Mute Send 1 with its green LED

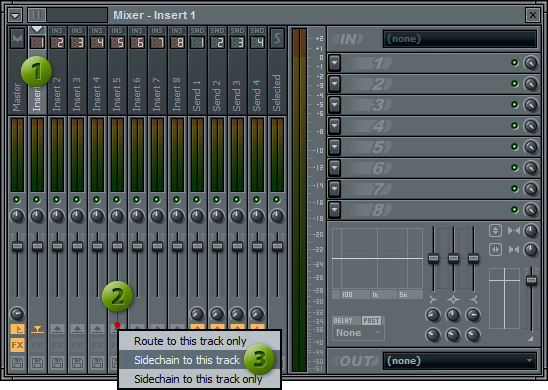click(197, 200)
